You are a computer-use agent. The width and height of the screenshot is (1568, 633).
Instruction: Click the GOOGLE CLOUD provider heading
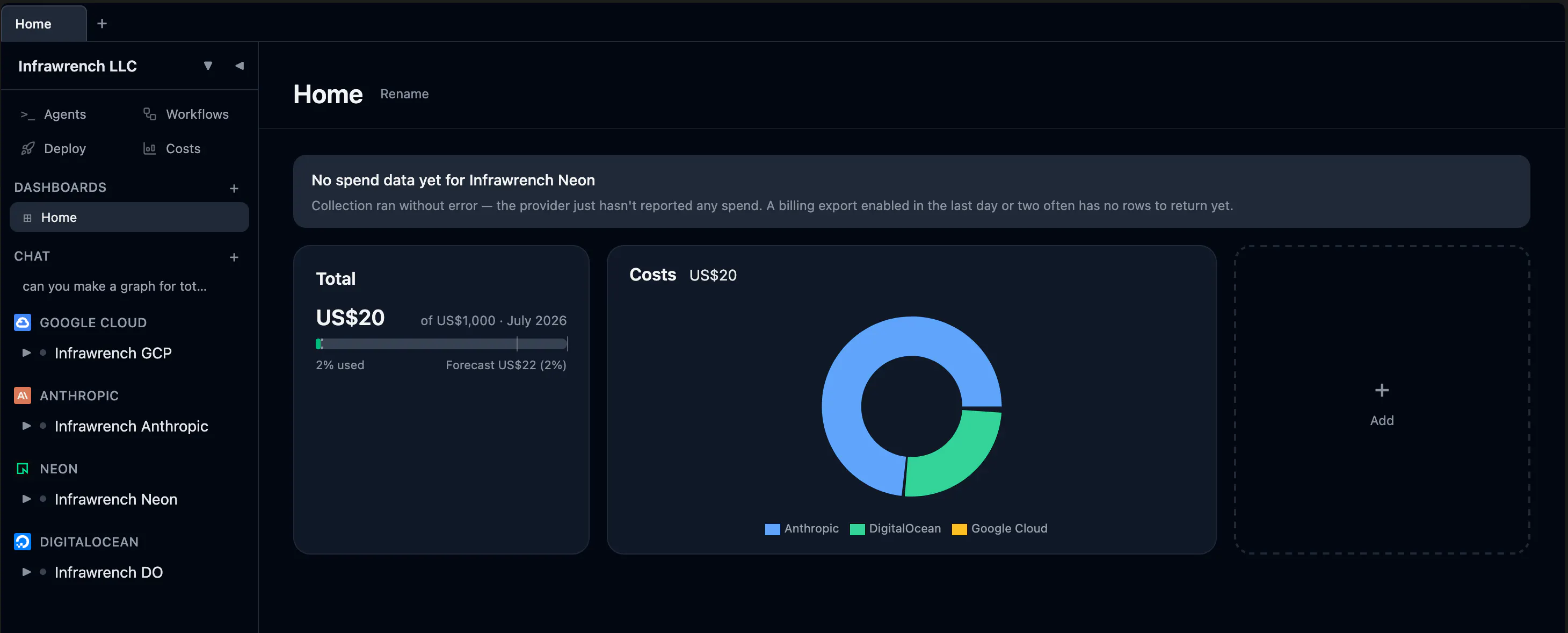93,323
